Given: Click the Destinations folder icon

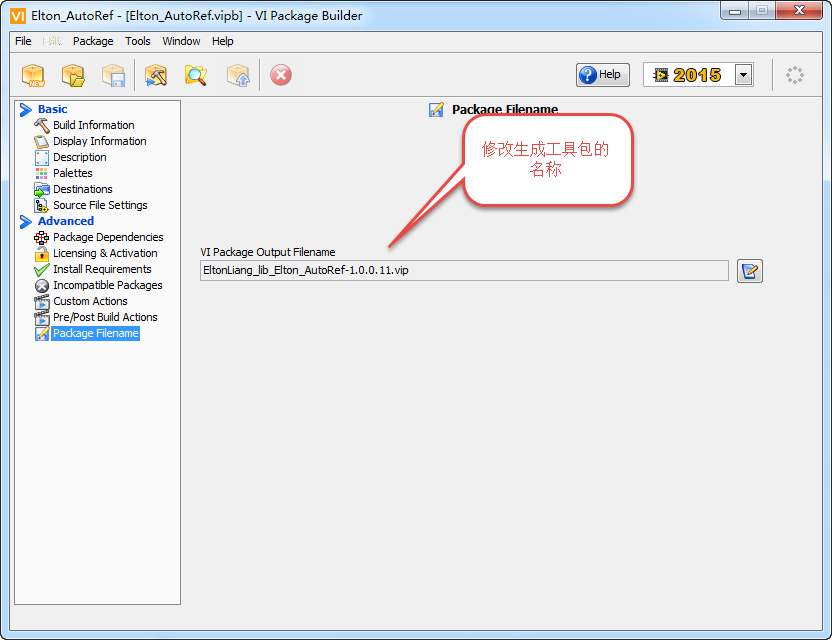Looking at the screenshot, I should [41, 189].
